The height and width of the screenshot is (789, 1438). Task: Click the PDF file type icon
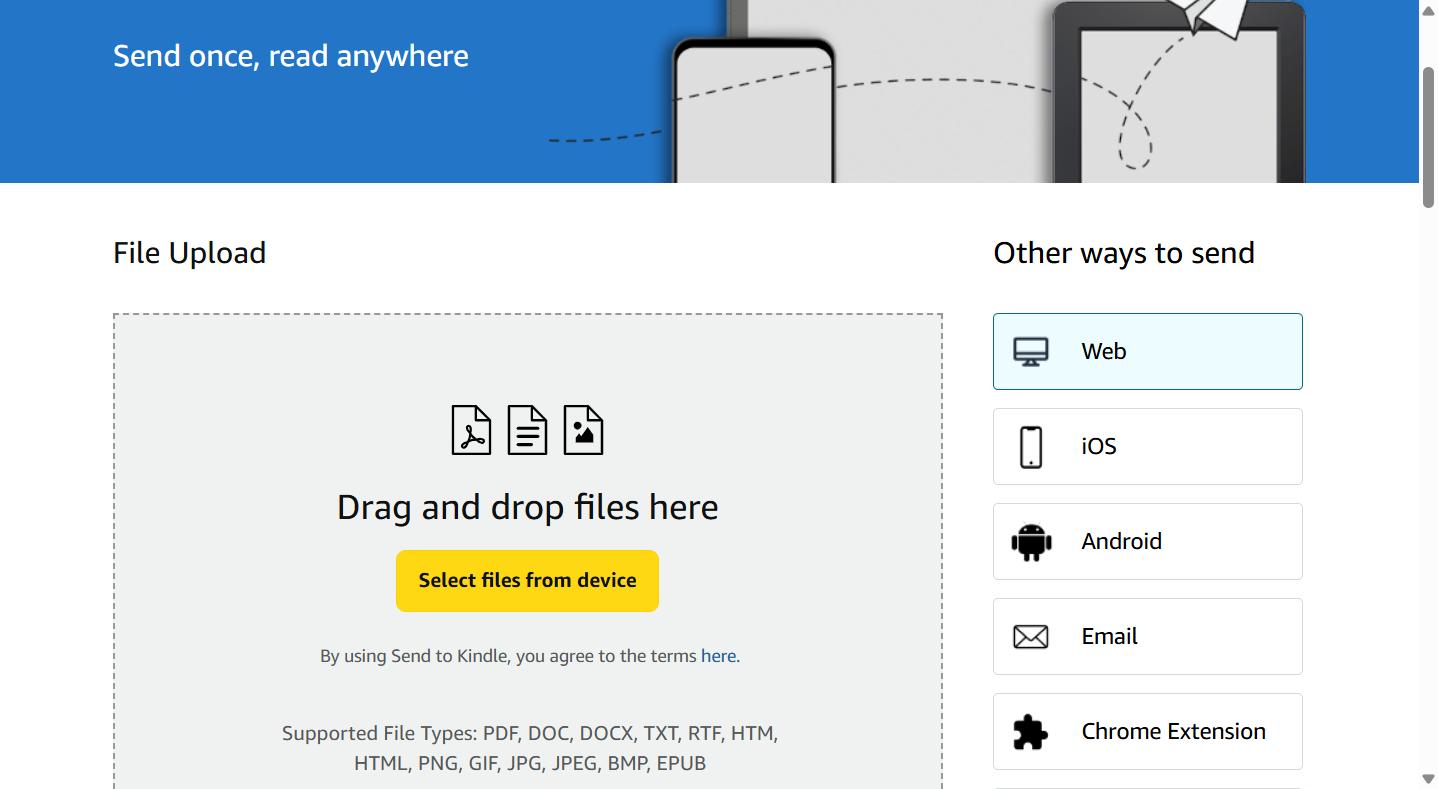pos(471,430)
